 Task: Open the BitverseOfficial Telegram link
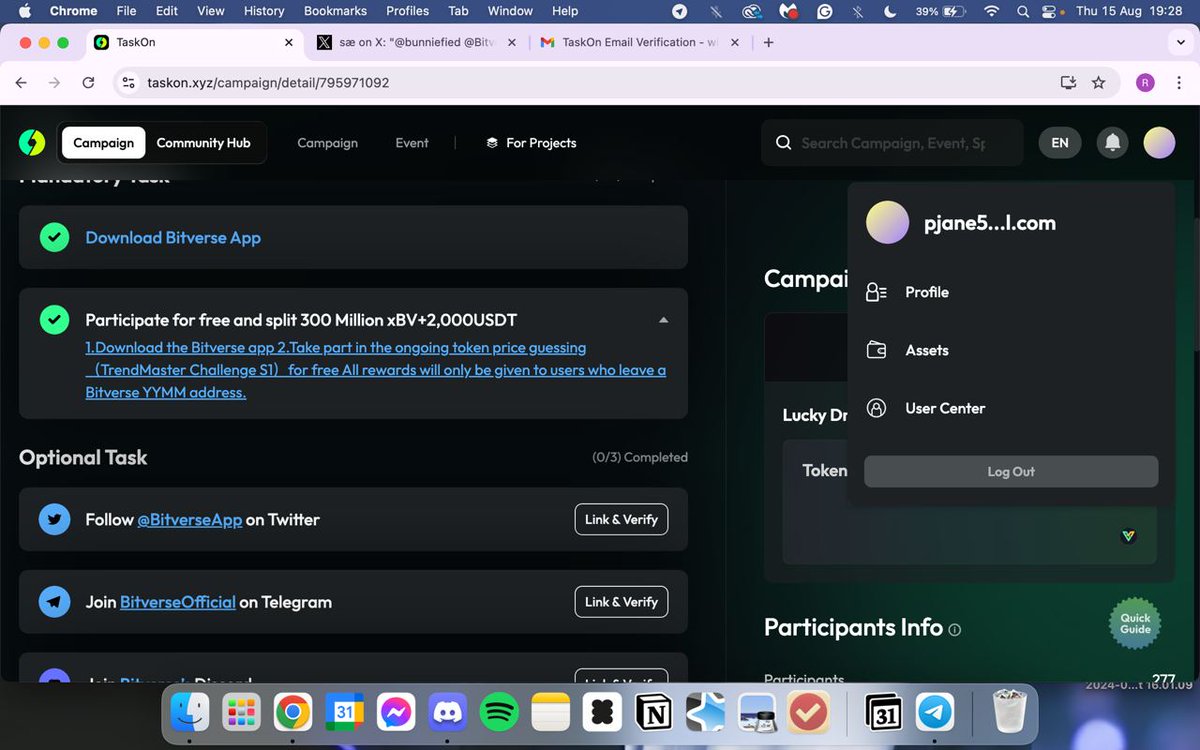point(178,602)
